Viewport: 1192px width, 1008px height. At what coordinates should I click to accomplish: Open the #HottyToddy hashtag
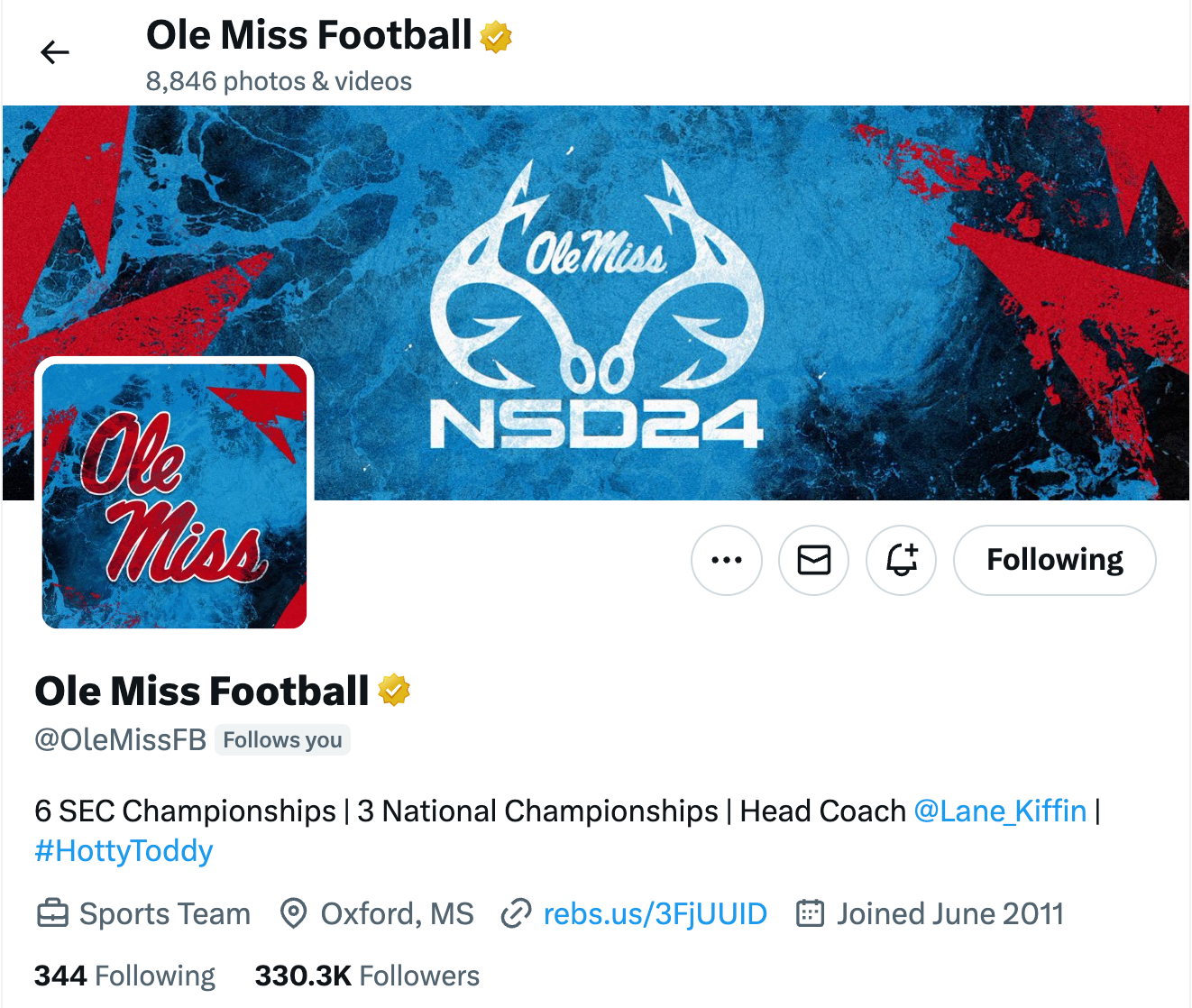124,851
